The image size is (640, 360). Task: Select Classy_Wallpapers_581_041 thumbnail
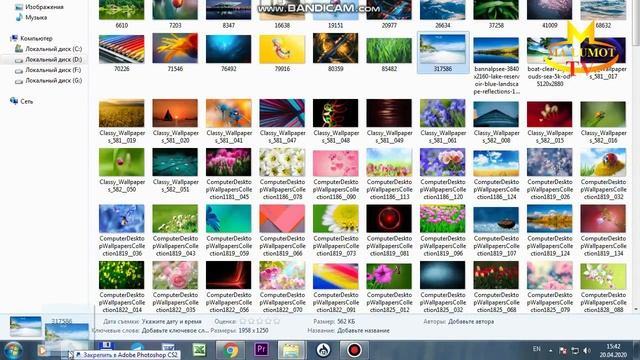tap(229, 121)
